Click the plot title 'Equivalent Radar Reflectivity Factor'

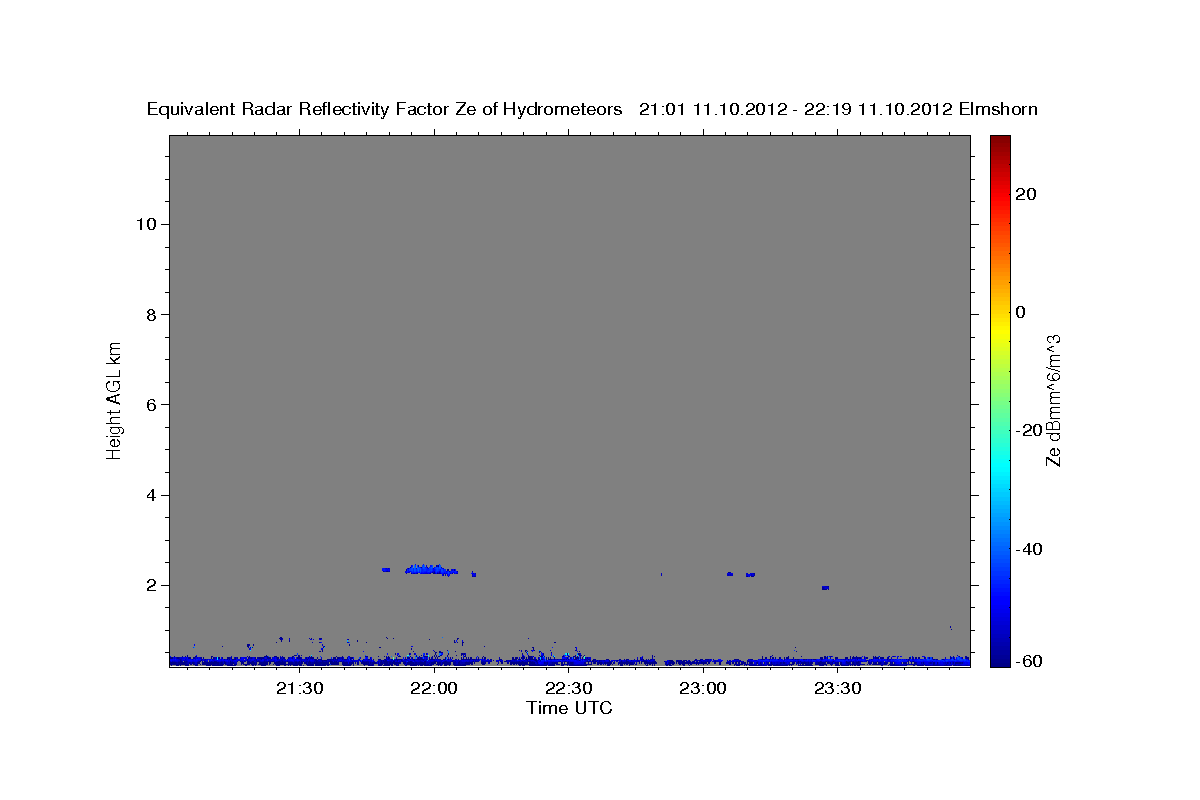tap(298, 109)
